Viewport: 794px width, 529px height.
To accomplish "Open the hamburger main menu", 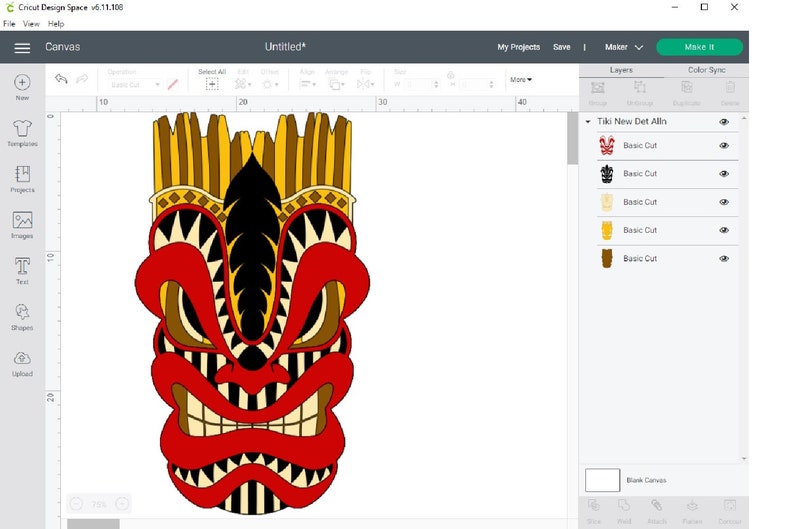I will tap(22, 48).
